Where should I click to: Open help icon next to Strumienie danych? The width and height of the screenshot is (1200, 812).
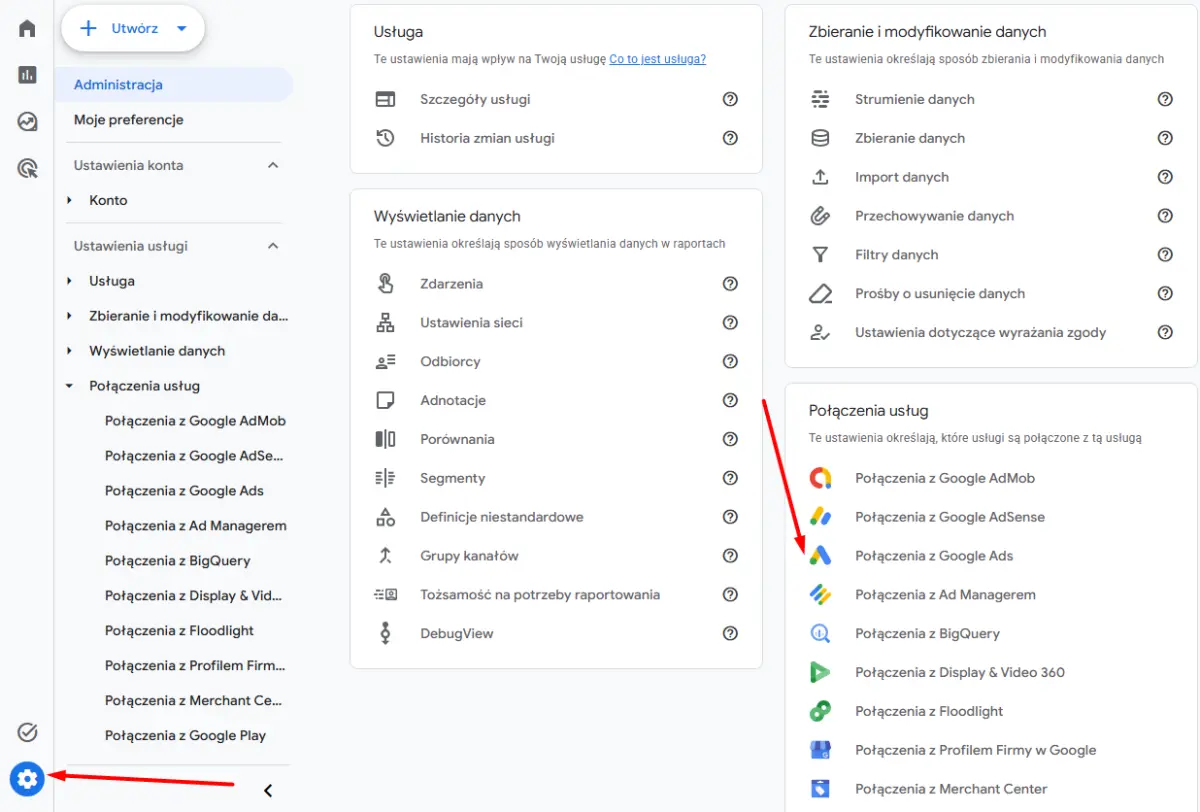pyautogui.click(x=1165, y=99)
